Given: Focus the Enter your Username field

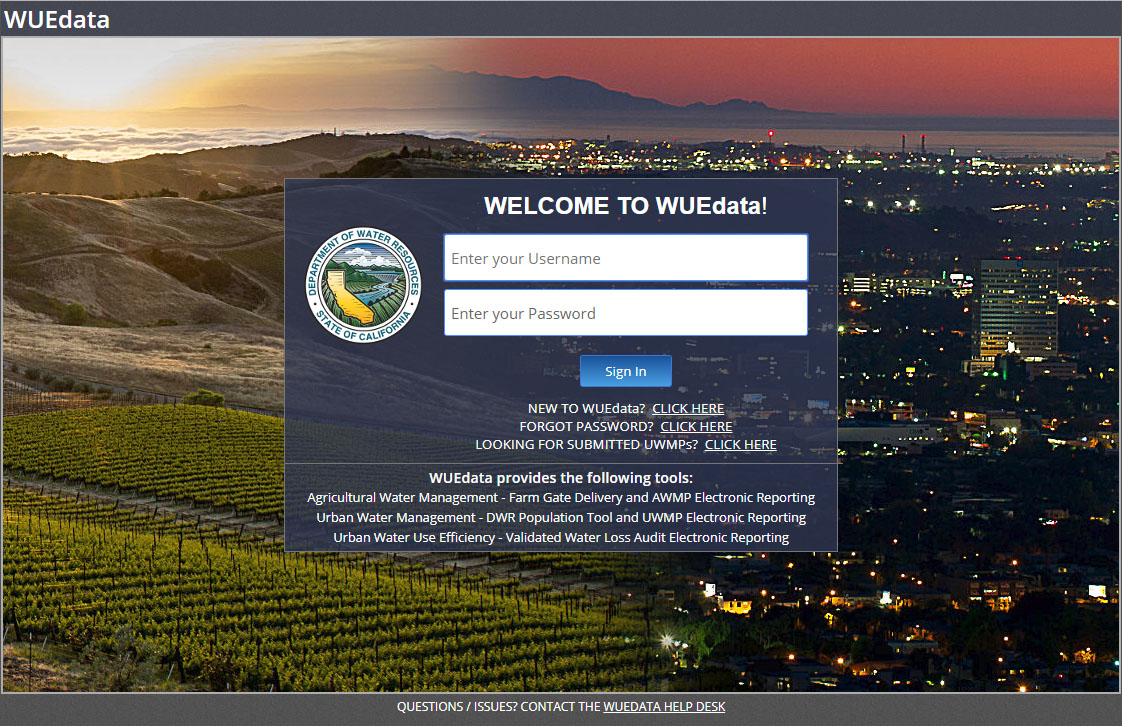Looking at the screenshot, I should [625, 258].
